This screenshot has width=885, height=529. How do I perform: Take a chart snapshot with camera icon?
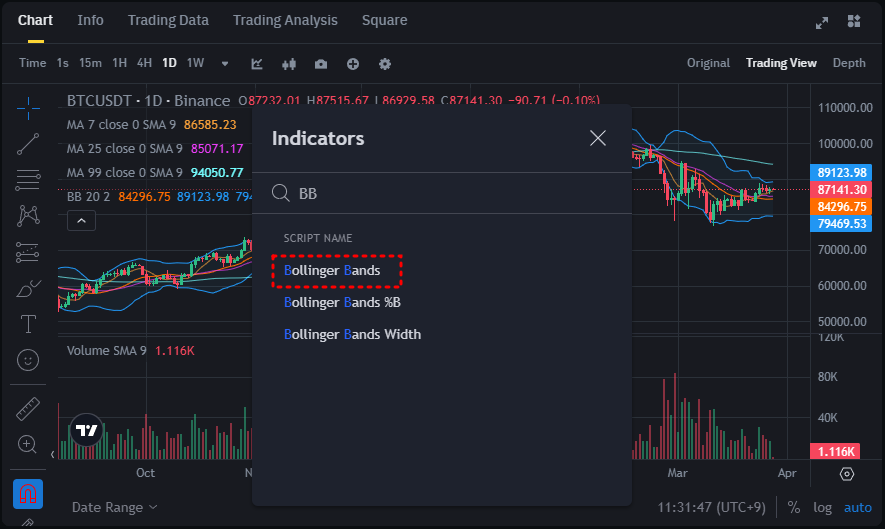pos(321,64)
